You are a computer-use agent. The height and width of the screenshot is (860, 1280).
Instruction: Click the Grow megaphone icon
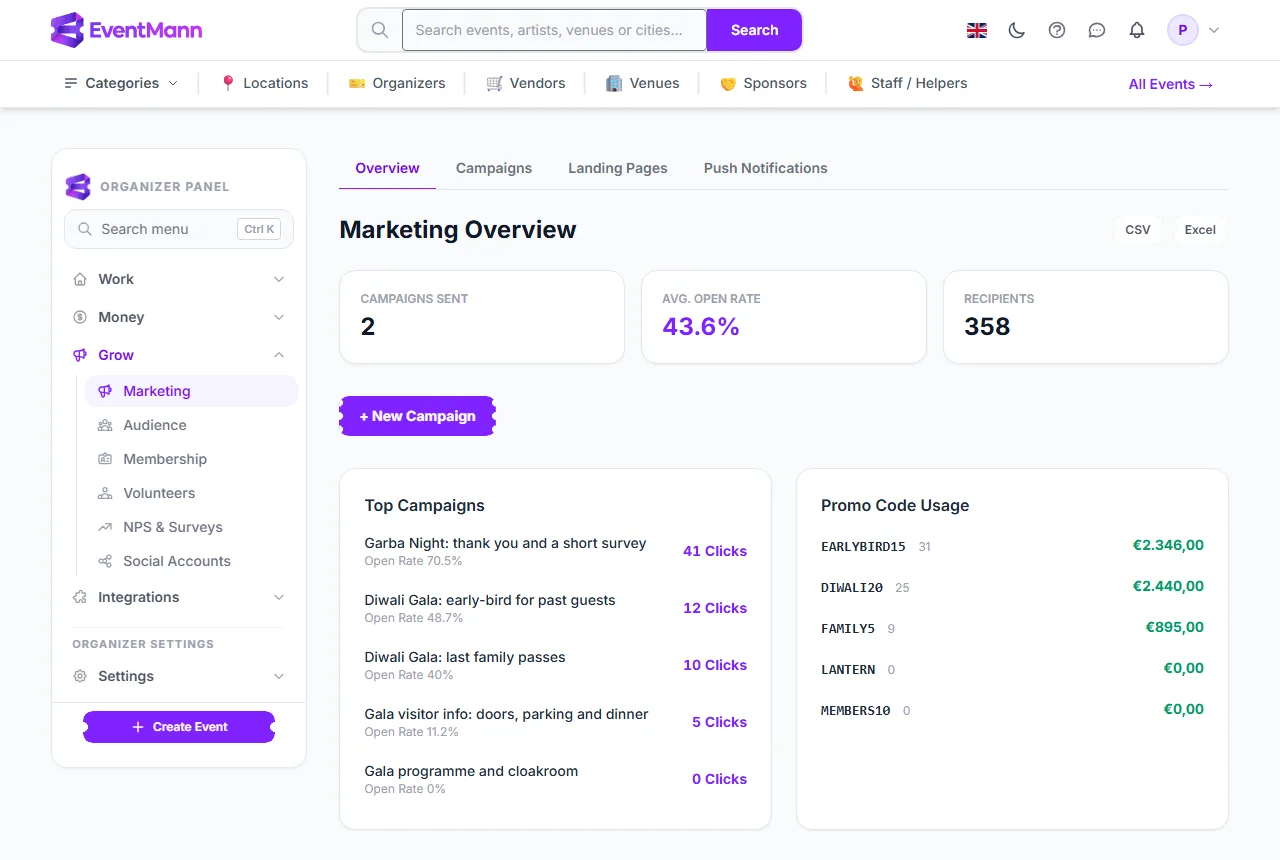click(x=80, y=355)
